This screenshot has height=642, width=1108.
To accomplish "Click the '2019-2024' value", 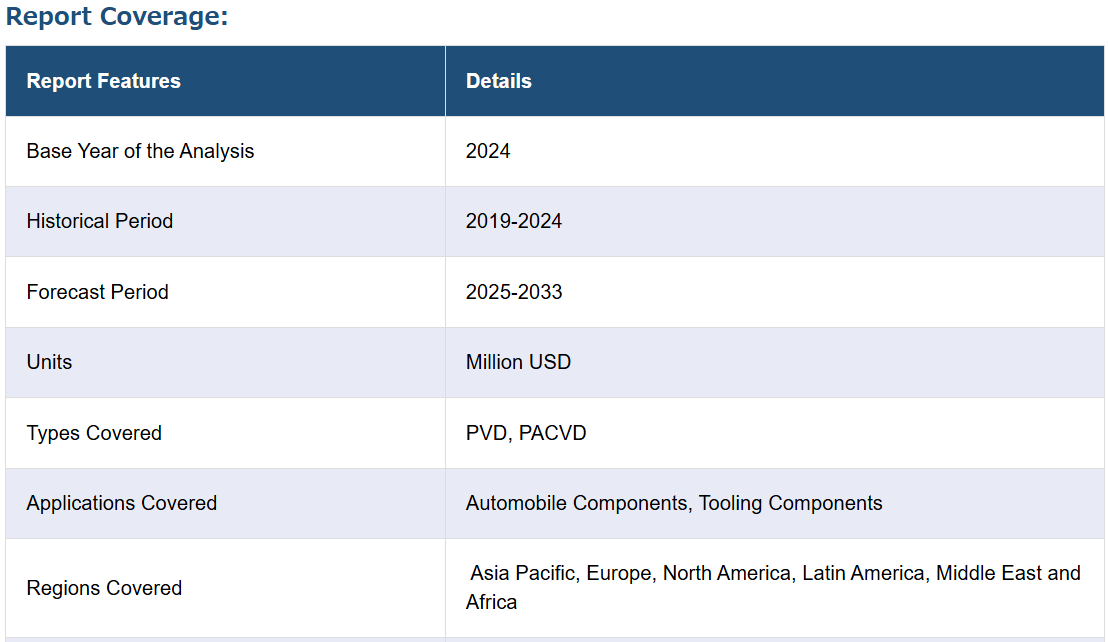I will point(514,221).
